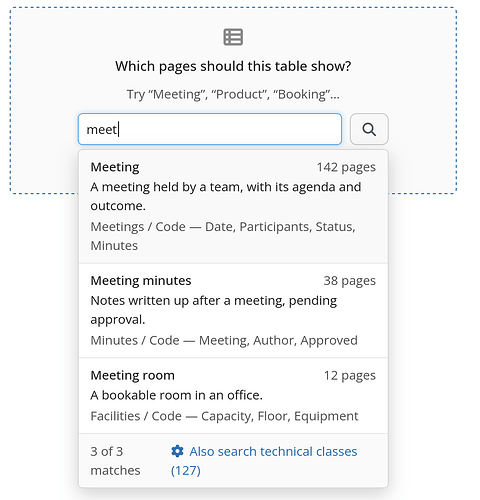This screenshot has height=500, width=480.
Task: Click the "38 pages" count label
Action: (349, 281)
